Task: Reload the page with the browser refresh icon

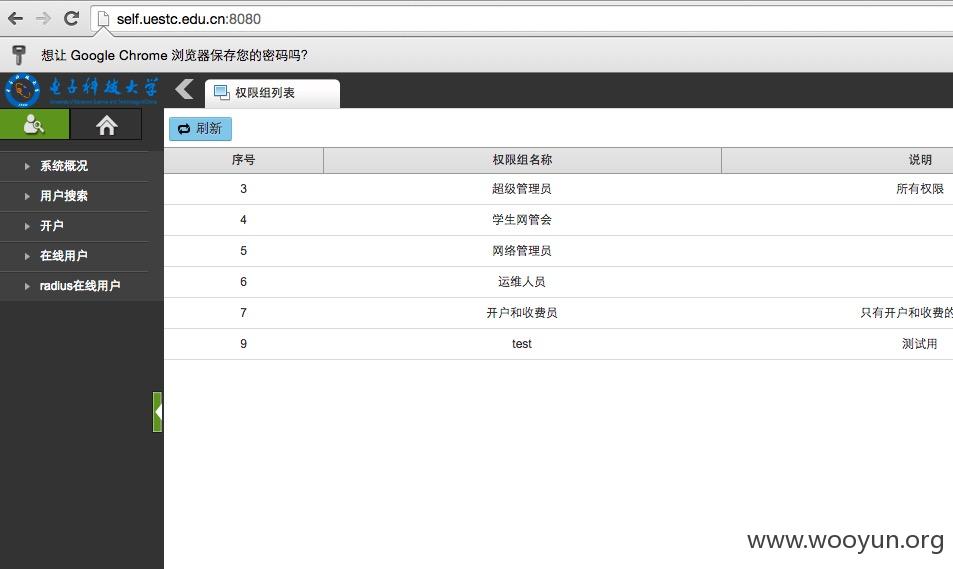Action: tap(72, 18)
